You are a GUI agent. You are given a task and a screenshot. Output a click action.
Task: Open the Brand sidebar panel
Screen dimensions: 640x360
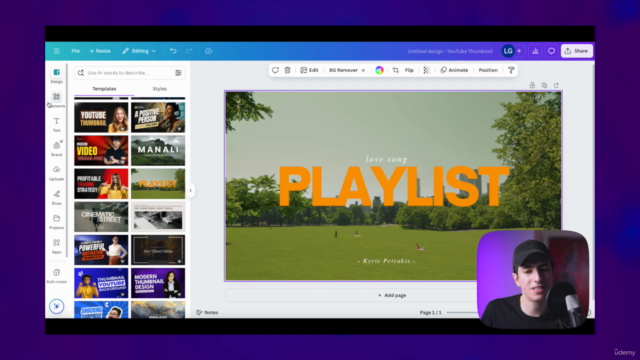coord(57,149)
